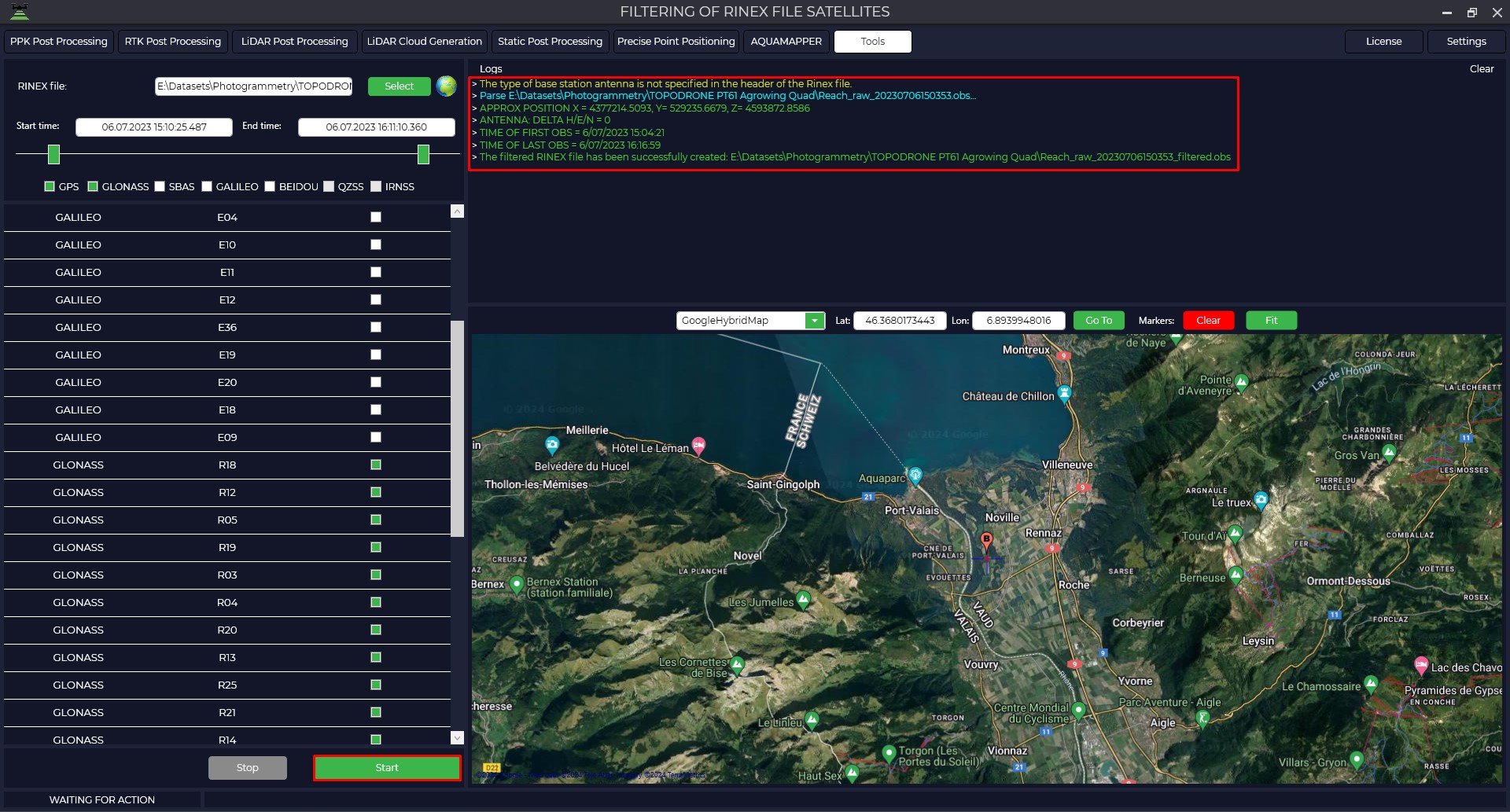Open the LiDAR Cloud Generation tab

pyautogui.click(x=424, y=42)
